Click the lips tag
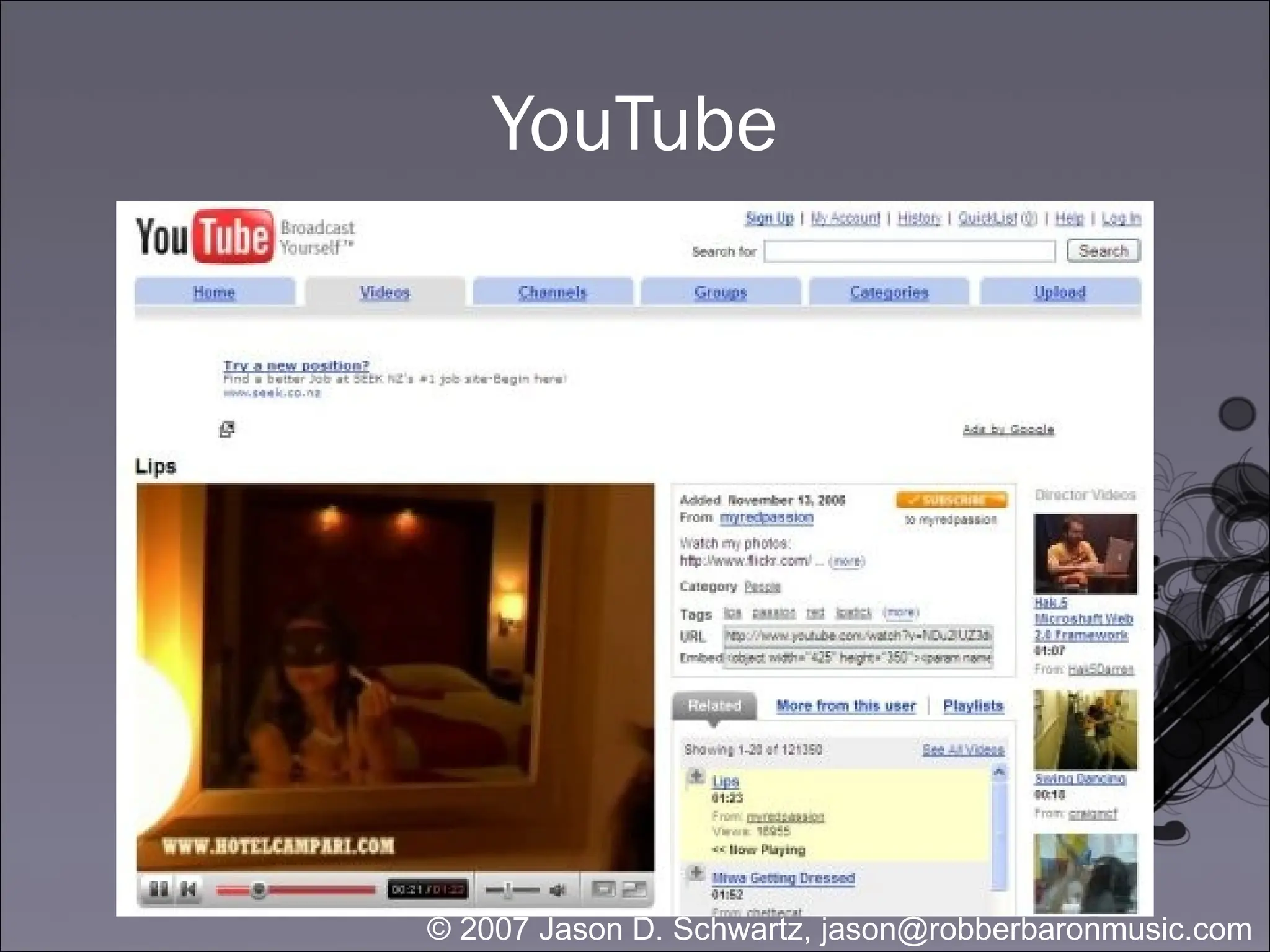Image resolution: width=1270 pixels, height=952 pixels. point(732,614)
